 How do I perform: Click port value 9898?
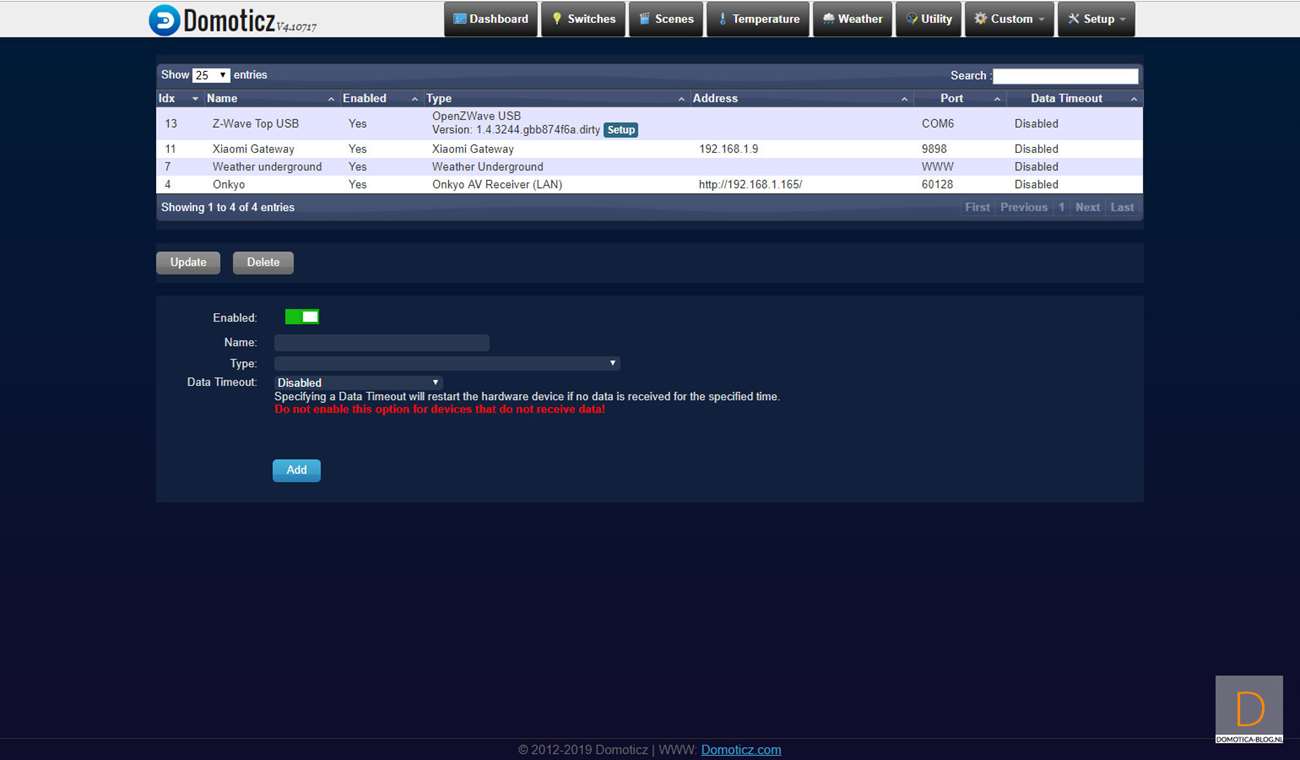click(935, 149)
